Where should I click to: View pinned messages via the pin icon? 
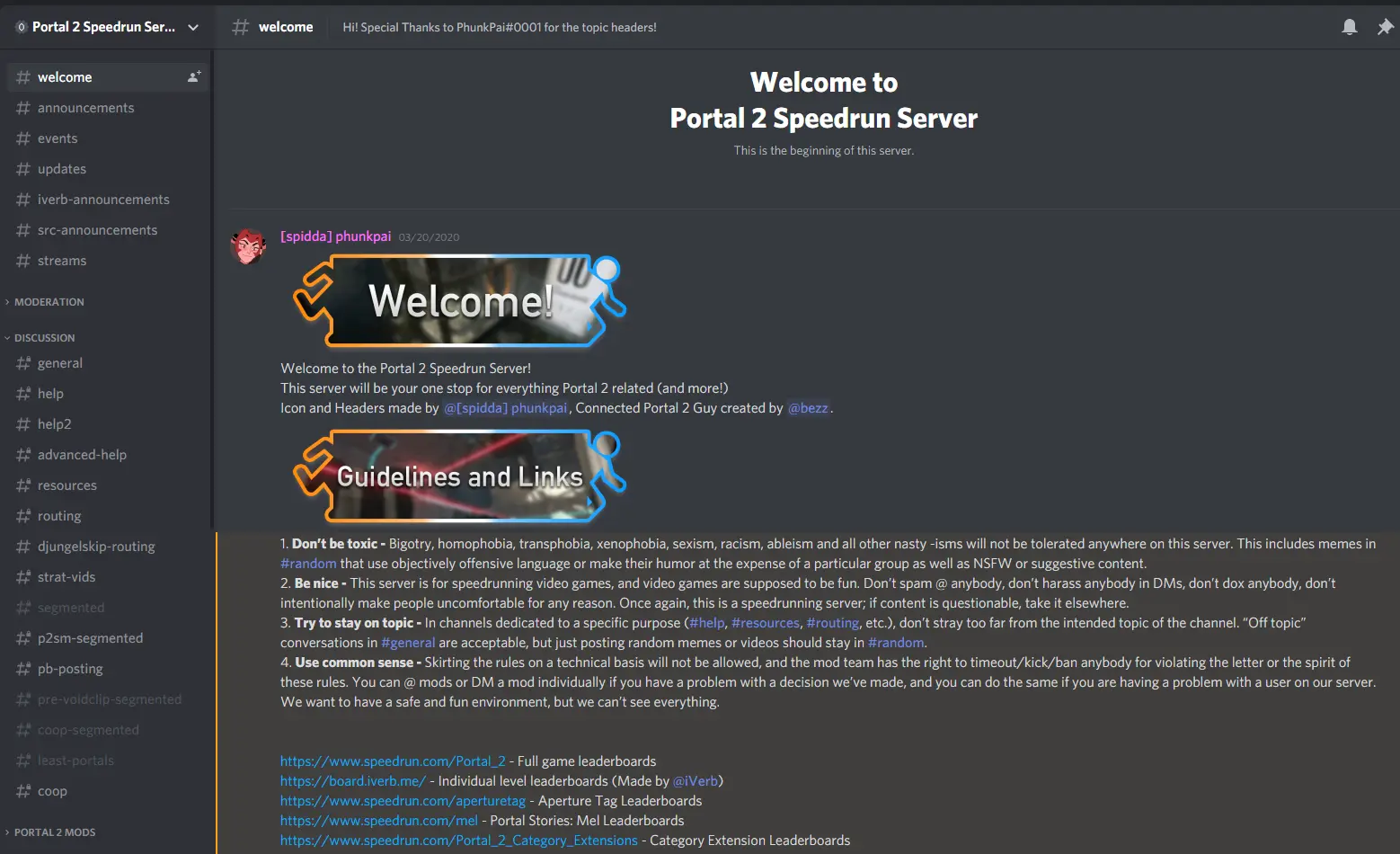pyautogui.click(x=1386, y=27)
